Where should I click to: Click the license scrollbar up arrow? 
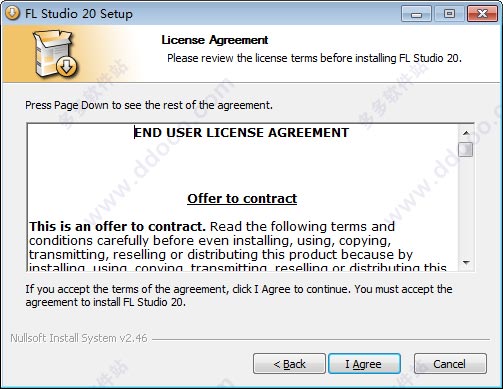[x=466, y=133]
